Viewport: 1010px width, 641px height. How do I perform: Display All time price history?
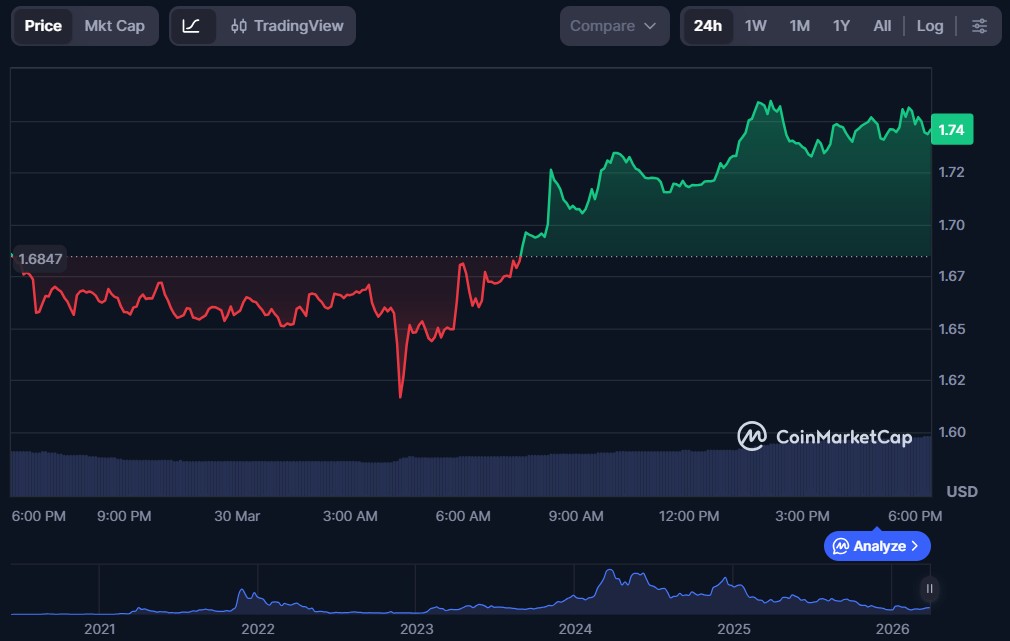(881, 26)
